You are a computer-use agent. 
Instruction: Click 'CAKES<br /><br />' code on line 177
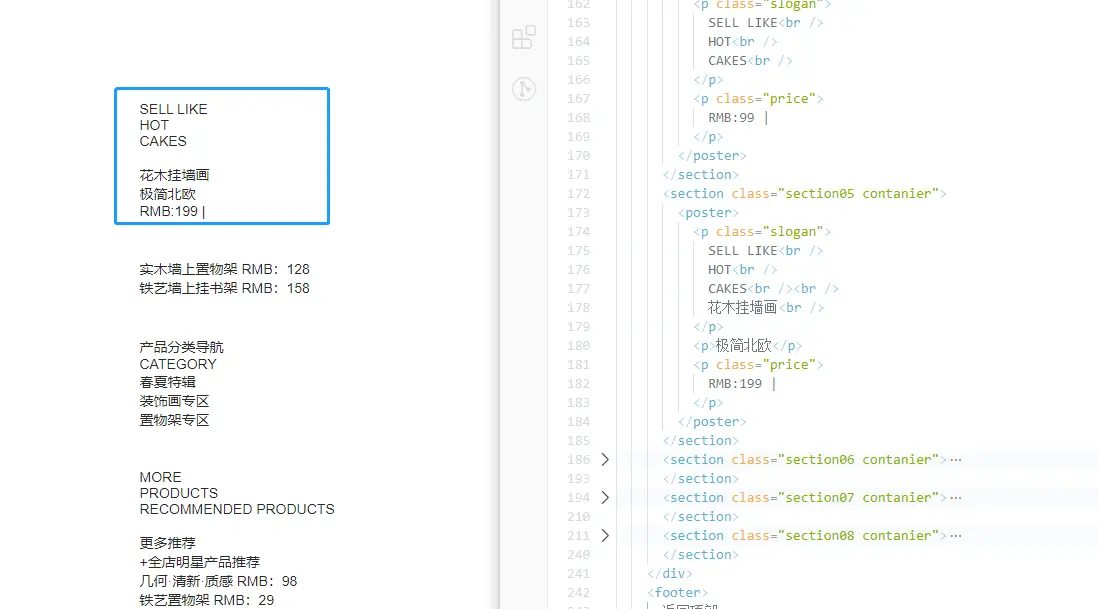point(773,289)
